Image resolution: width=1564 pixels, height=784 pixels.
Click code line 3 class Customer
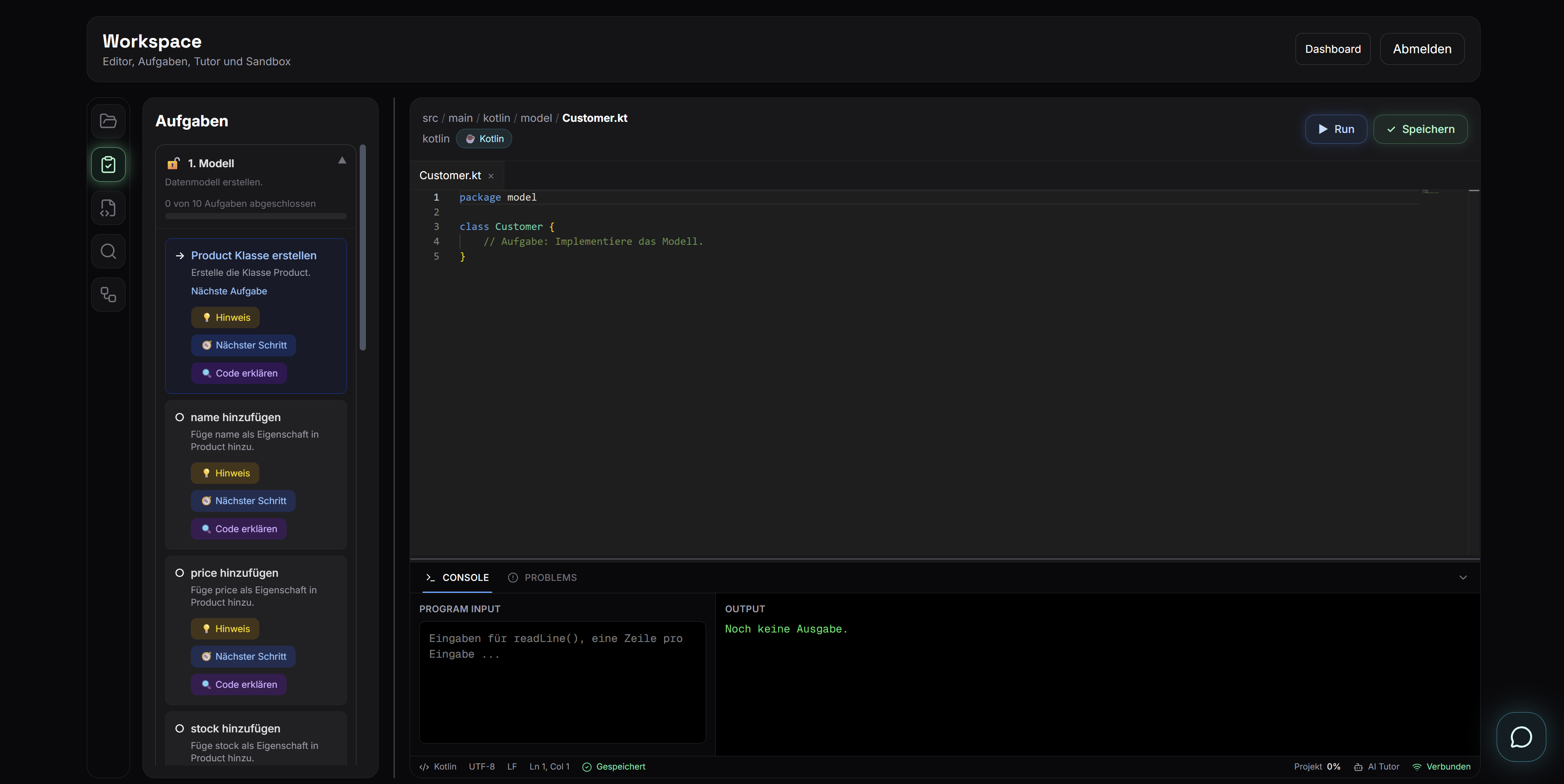[x=506, y=227]
